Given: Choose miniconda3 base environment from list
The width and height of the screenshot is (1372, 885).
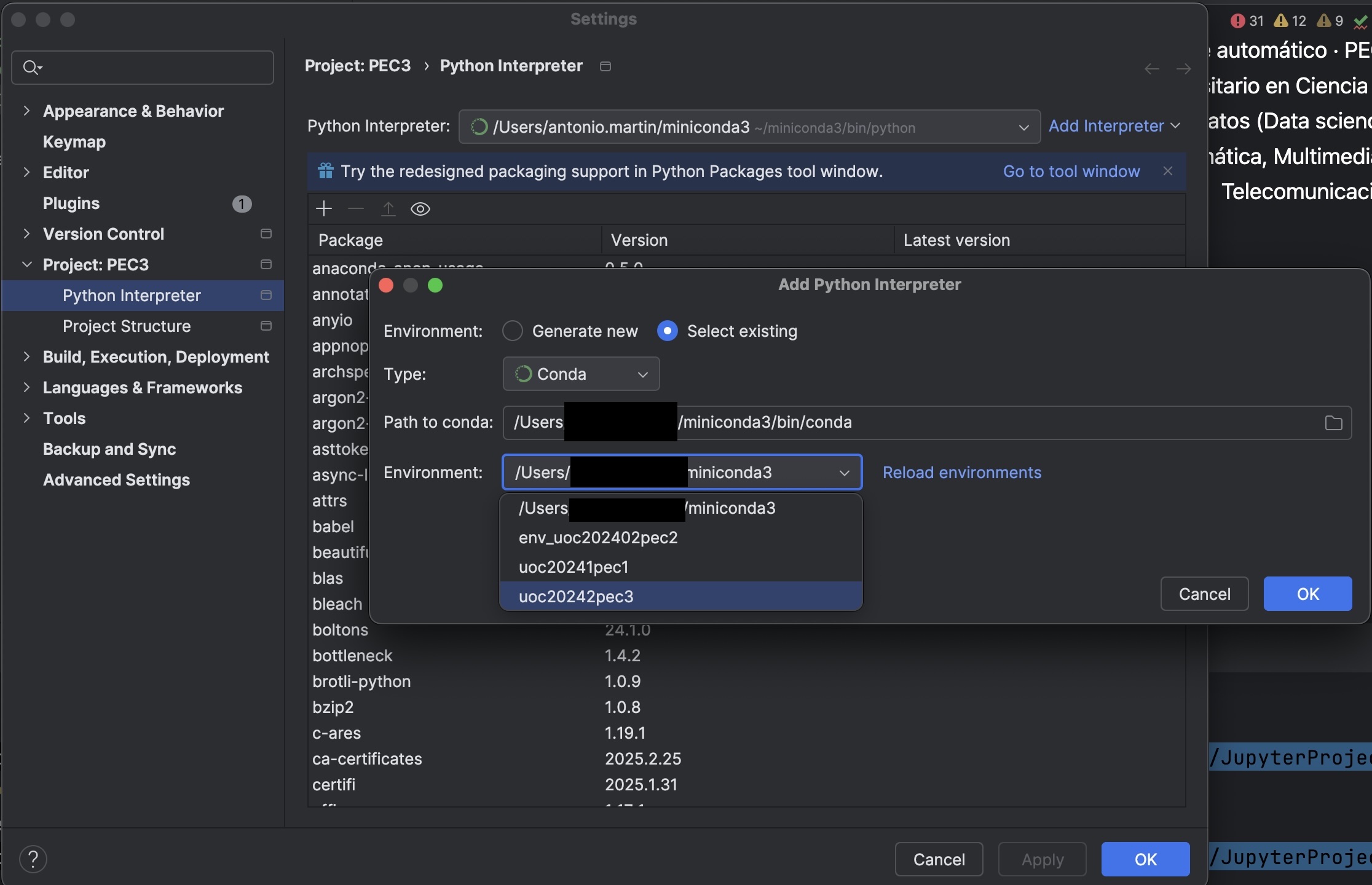Looking at the screenshot, I should click(681, 508).
